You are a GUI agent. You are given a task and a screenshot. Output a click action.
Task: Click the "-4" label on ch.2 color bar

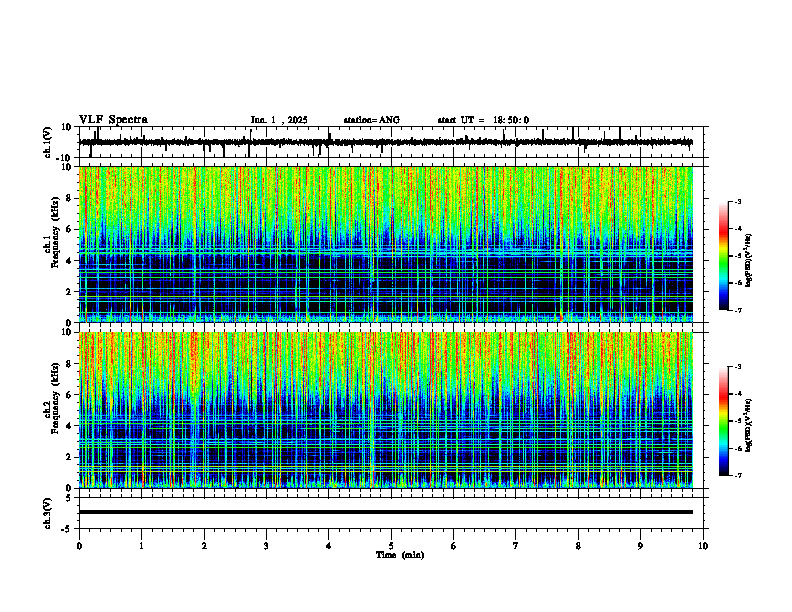tap(737, 394)
